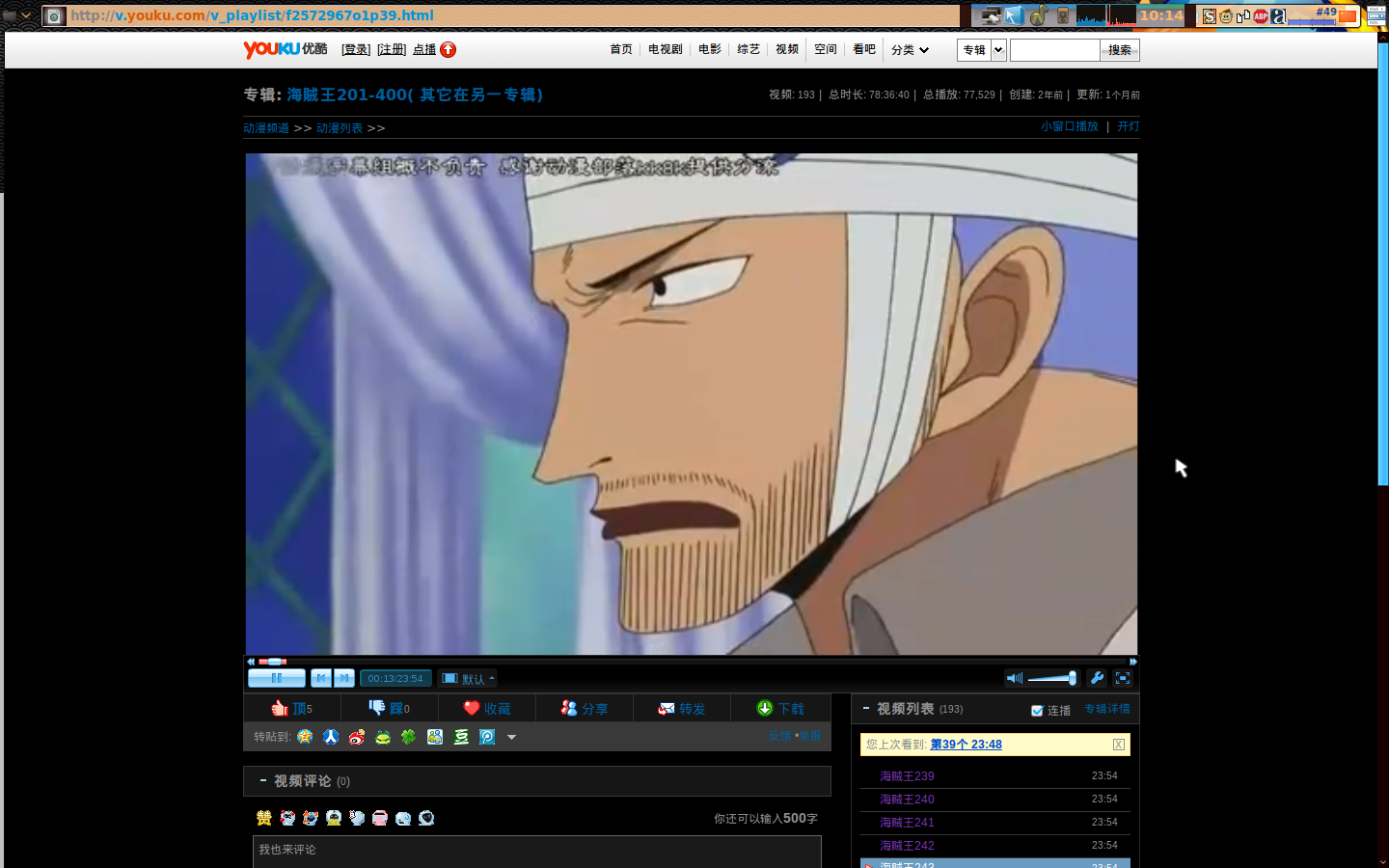Viewport: 1389px width, 868px height.
Task: Click the 登录 login link
Action: coord(356,50)
